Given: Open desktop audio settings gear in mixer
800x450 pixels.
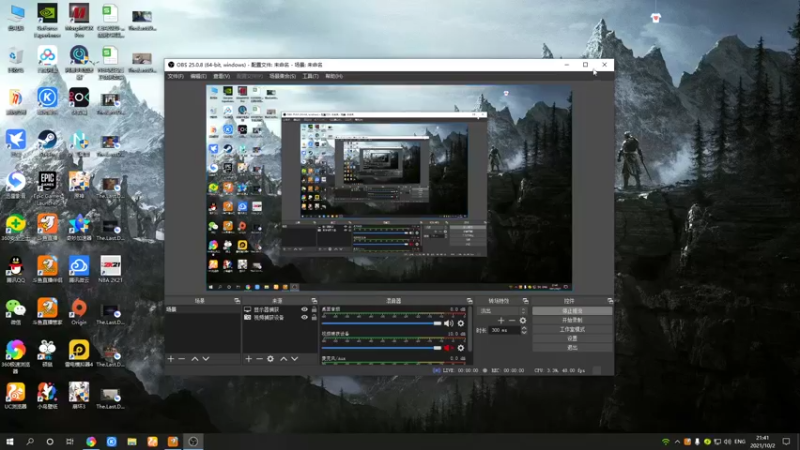Looking at the screenshot, I should [461, 323].
